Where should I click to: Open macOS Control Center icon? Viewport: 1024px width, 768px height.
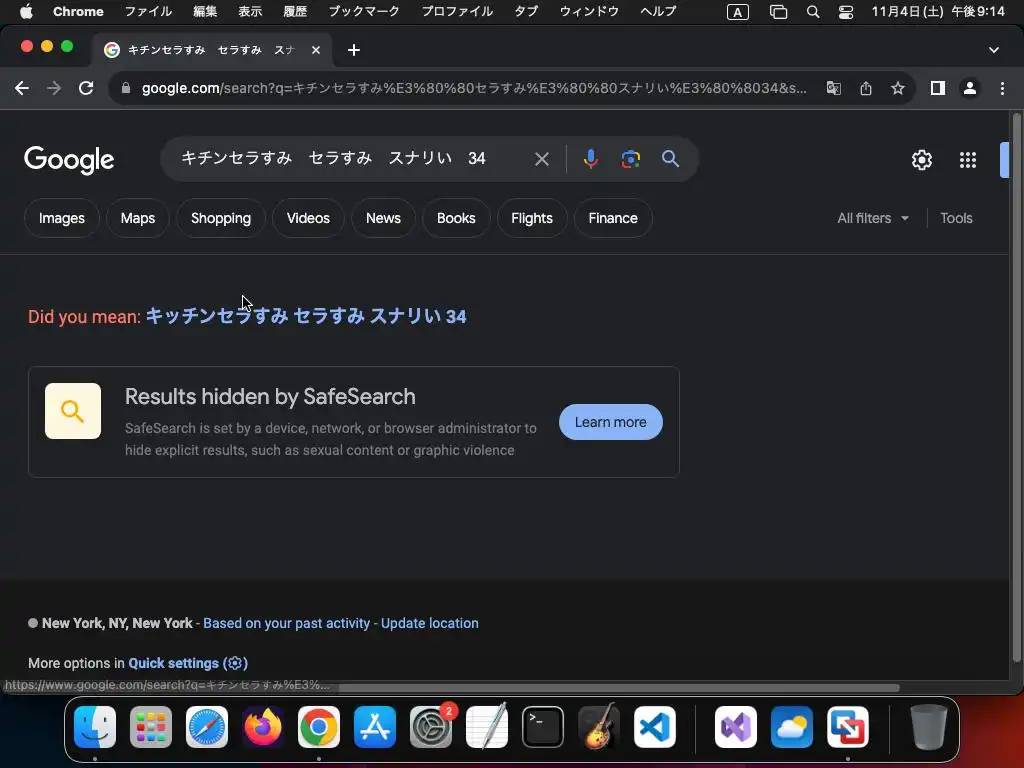(x=846, y=12)
